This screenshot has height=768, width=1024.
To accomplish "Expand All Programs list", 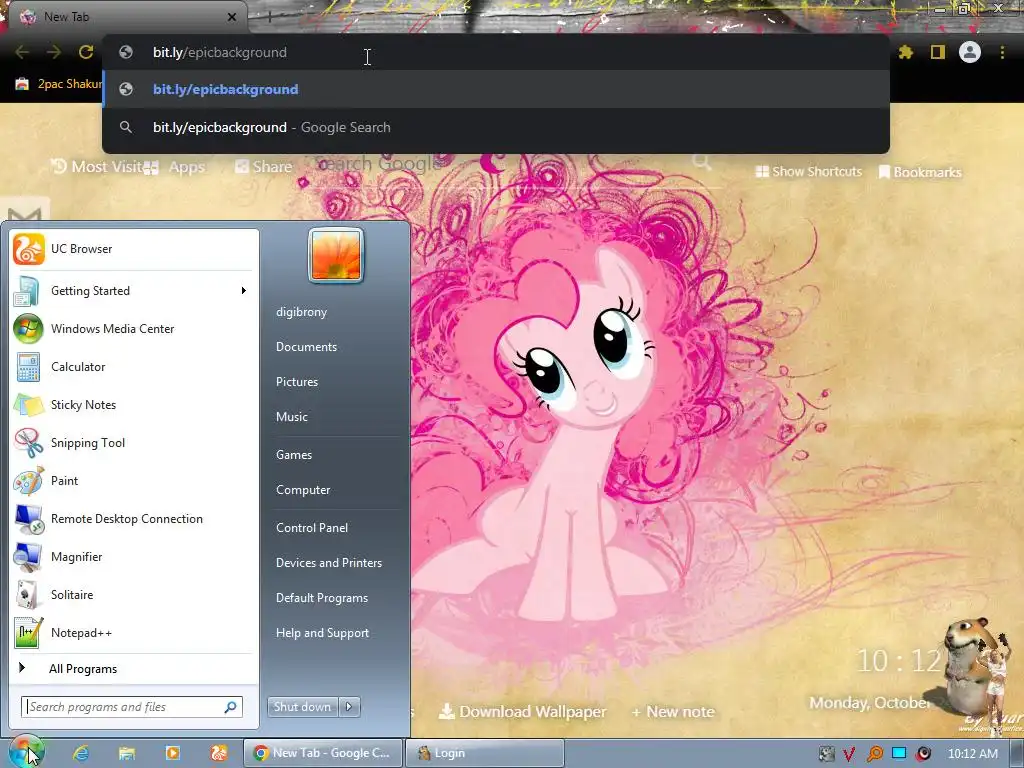I will coord(133,669).
